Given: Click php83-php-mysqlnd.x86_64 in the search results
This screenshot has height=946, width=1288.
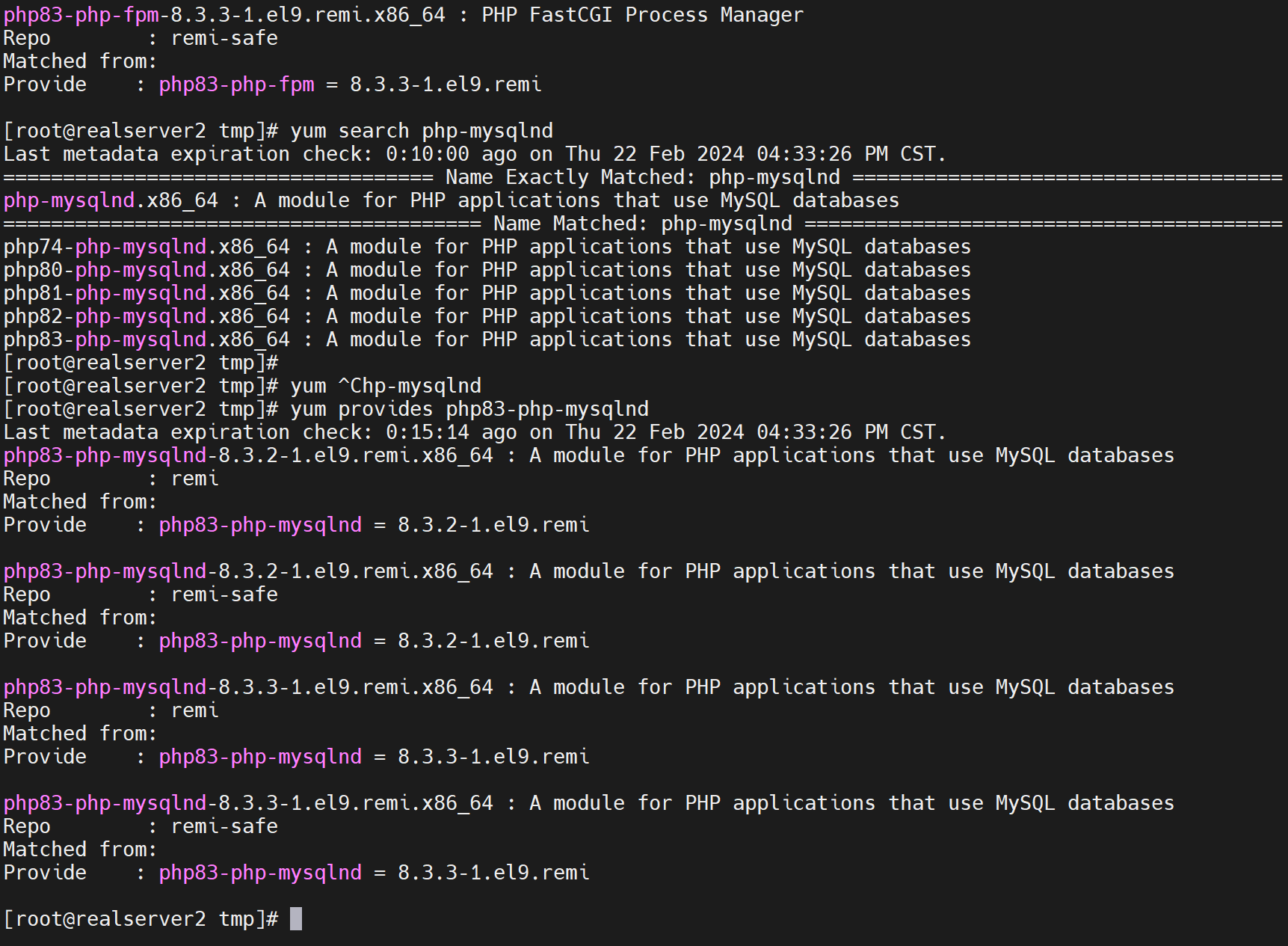Looking at the screenshot, I should [146, 340].
